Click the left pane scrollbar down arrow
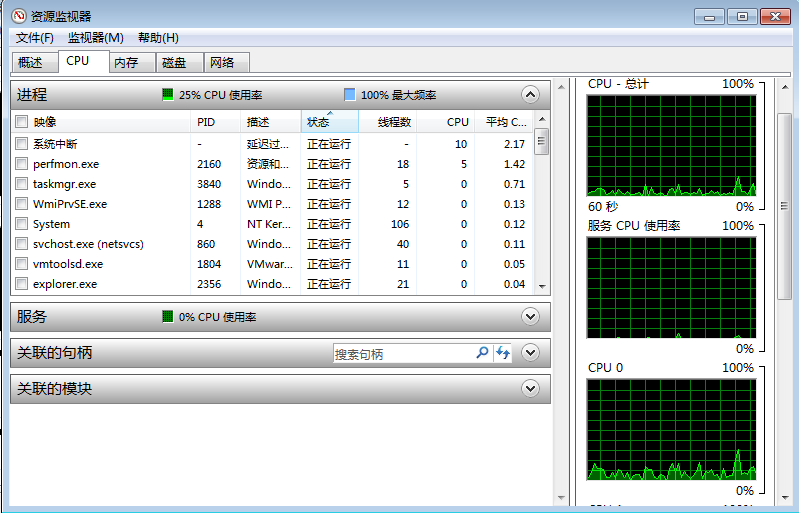Screen dimensions: 799x513 [x=561, y=497]
